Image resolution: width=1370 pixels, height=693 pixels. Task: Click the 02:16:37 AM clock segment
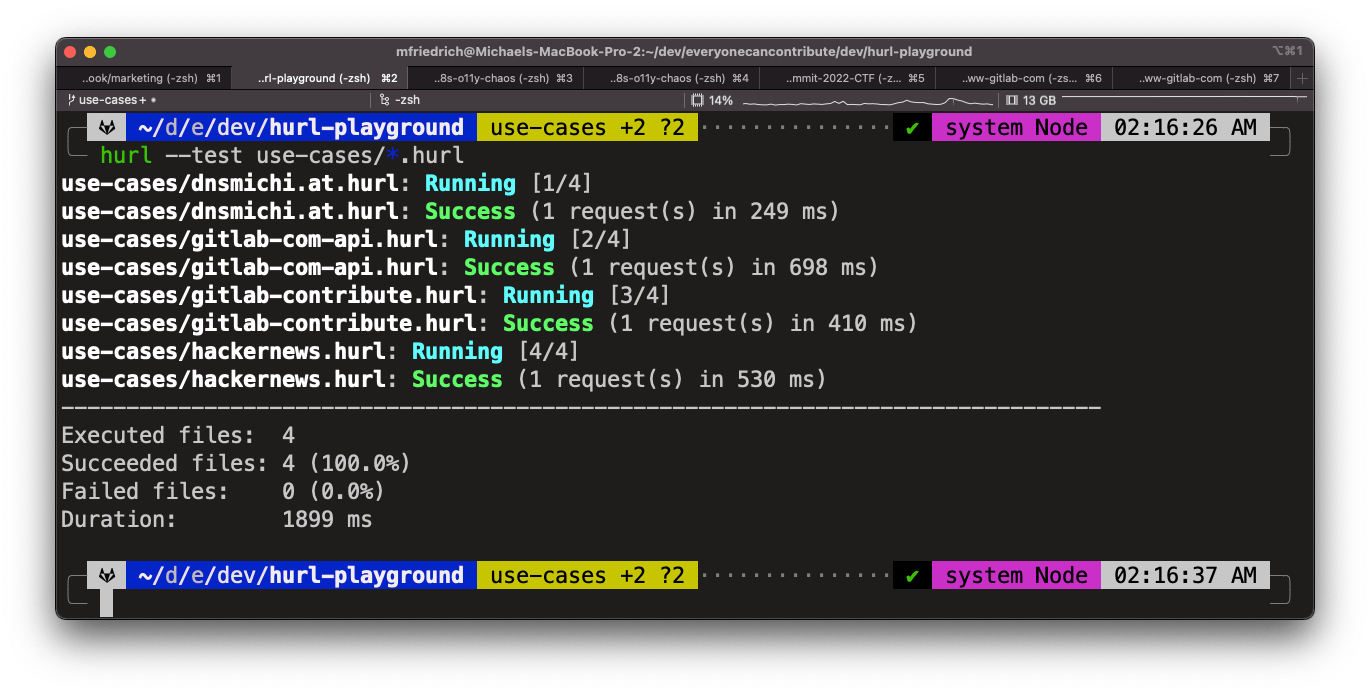[x=1185, y=575]
